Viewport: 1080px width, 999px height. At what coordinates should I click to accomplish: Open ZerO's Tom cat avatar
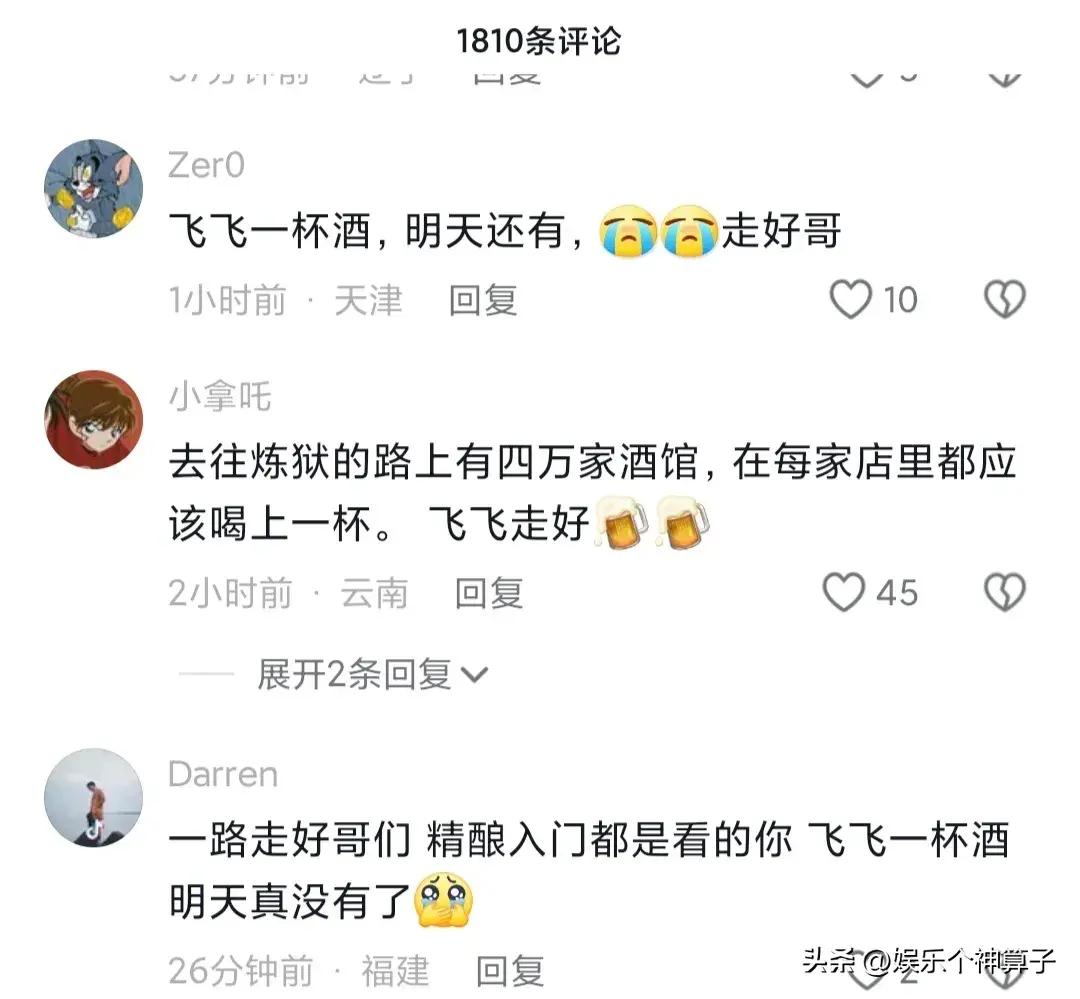94,189
